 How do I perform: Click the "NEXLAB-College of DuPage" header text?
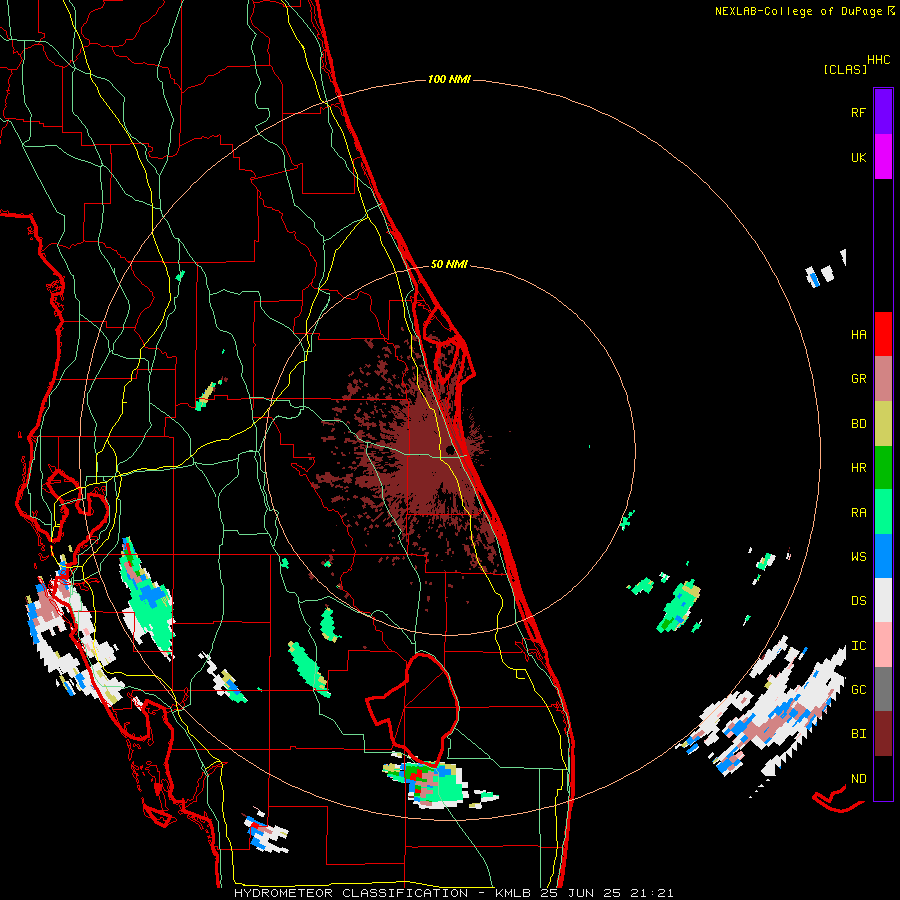[x=798, y=11]
